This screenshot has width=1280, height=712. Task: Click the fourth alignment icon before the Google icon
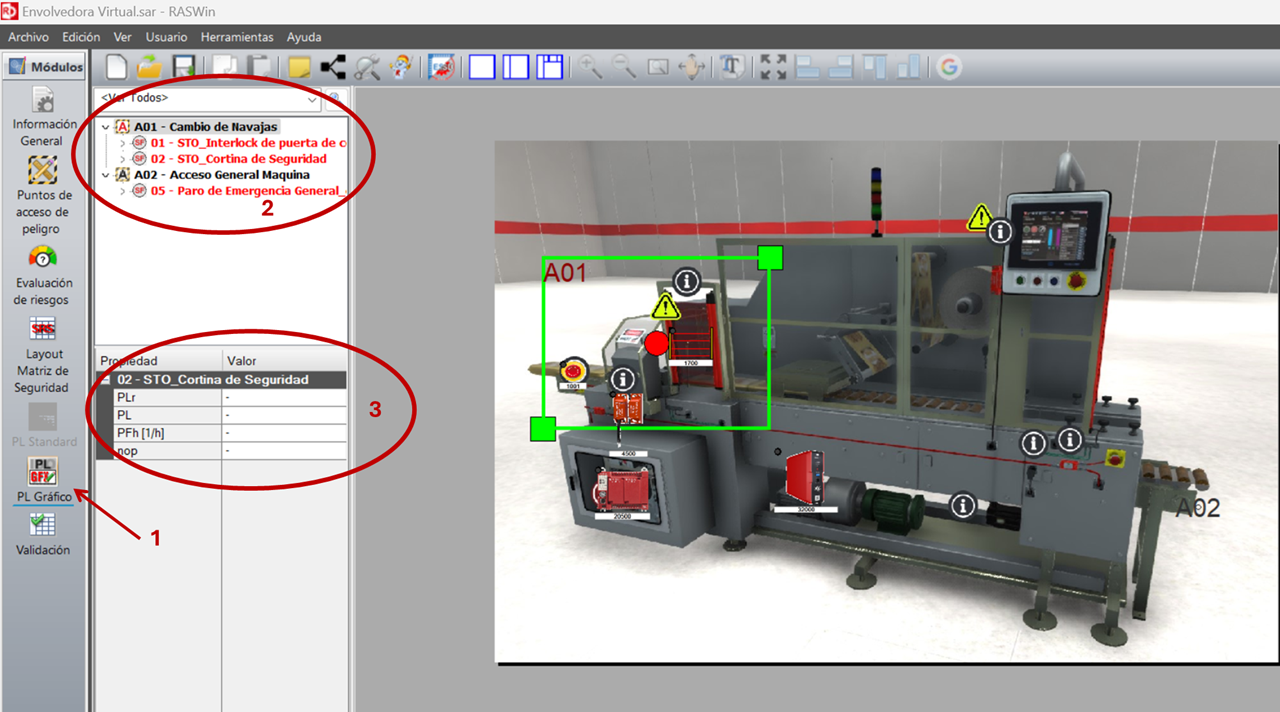(x=909, y=67)
